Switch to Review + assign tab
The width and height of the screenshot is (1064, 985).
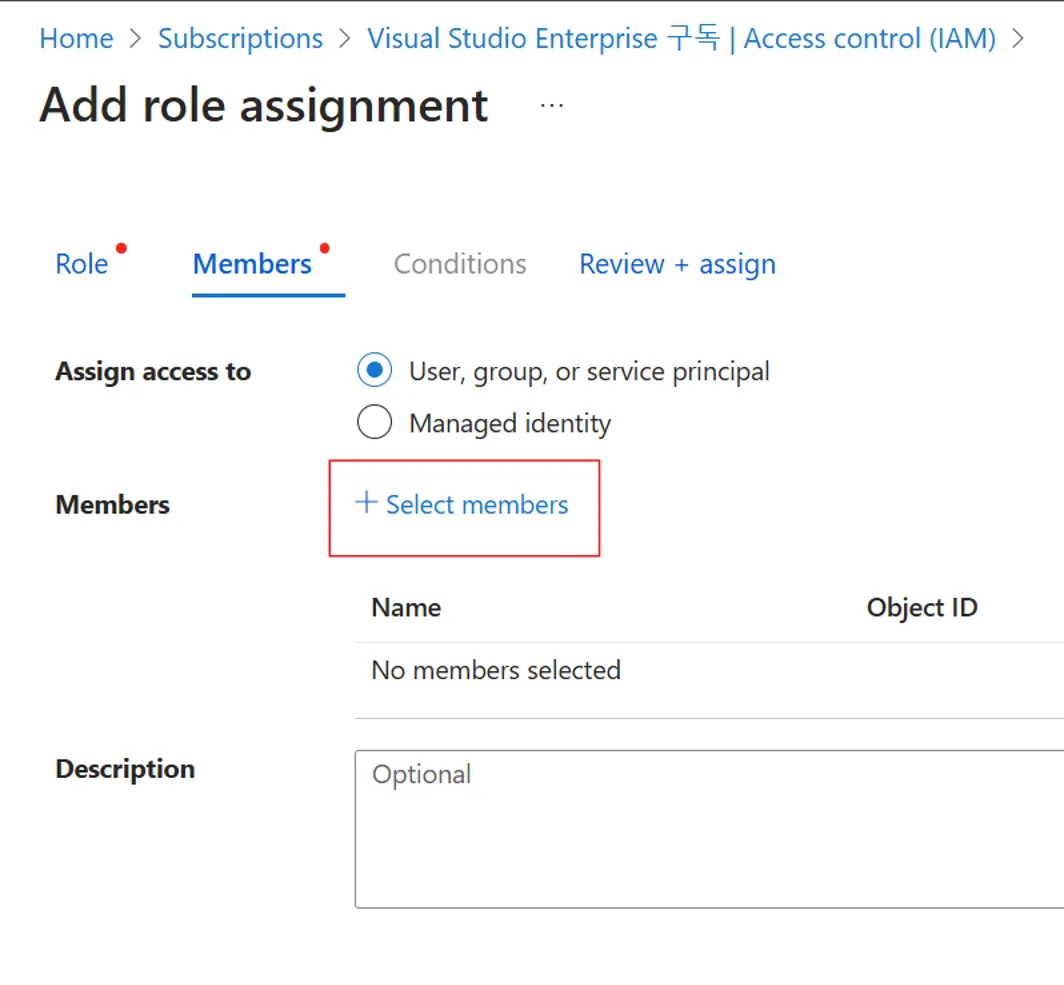pyautogui.click(x=677, y=264)
